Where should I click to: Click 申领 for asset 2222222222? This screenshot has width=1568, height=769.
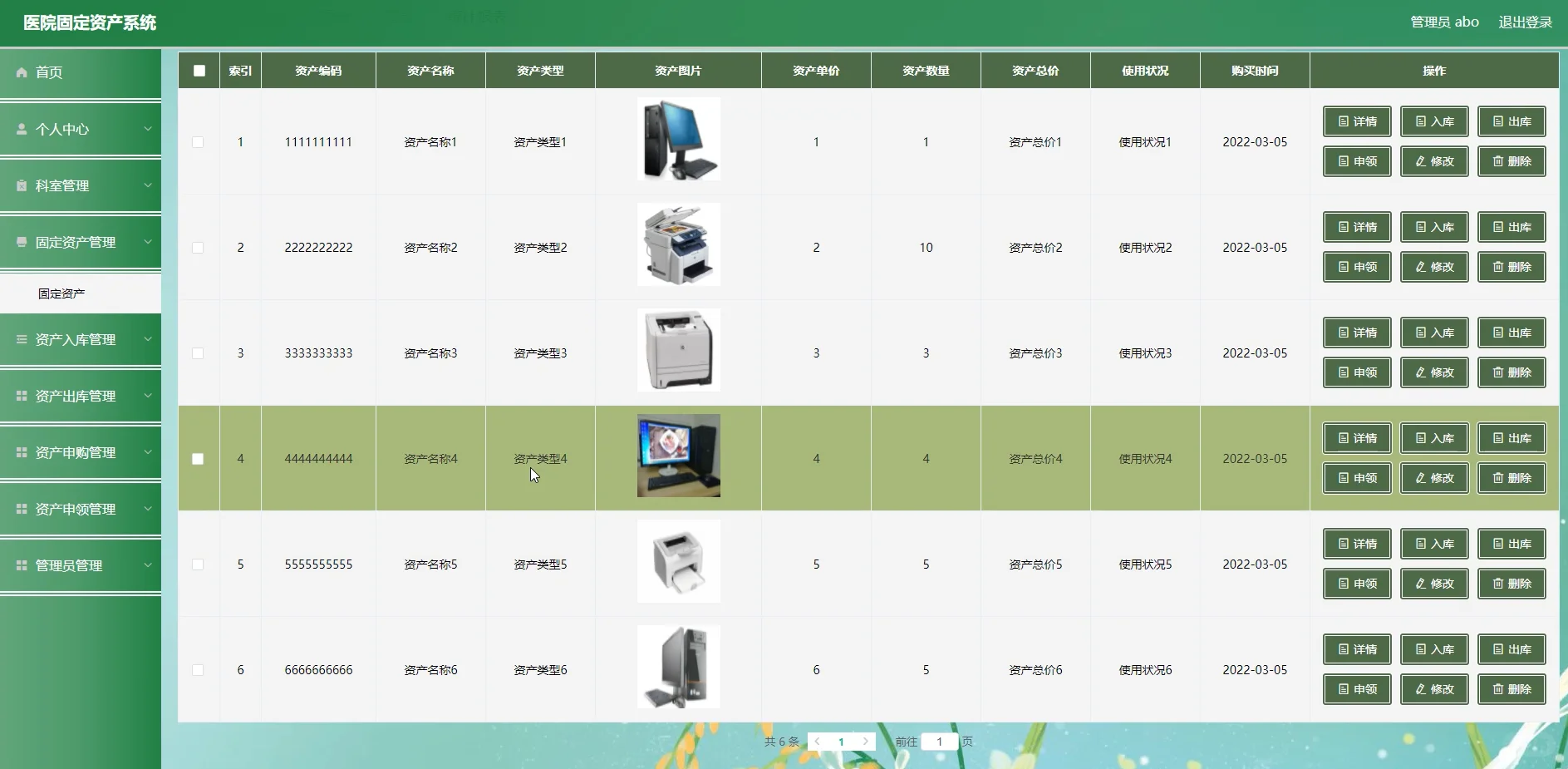point(1357,267)
